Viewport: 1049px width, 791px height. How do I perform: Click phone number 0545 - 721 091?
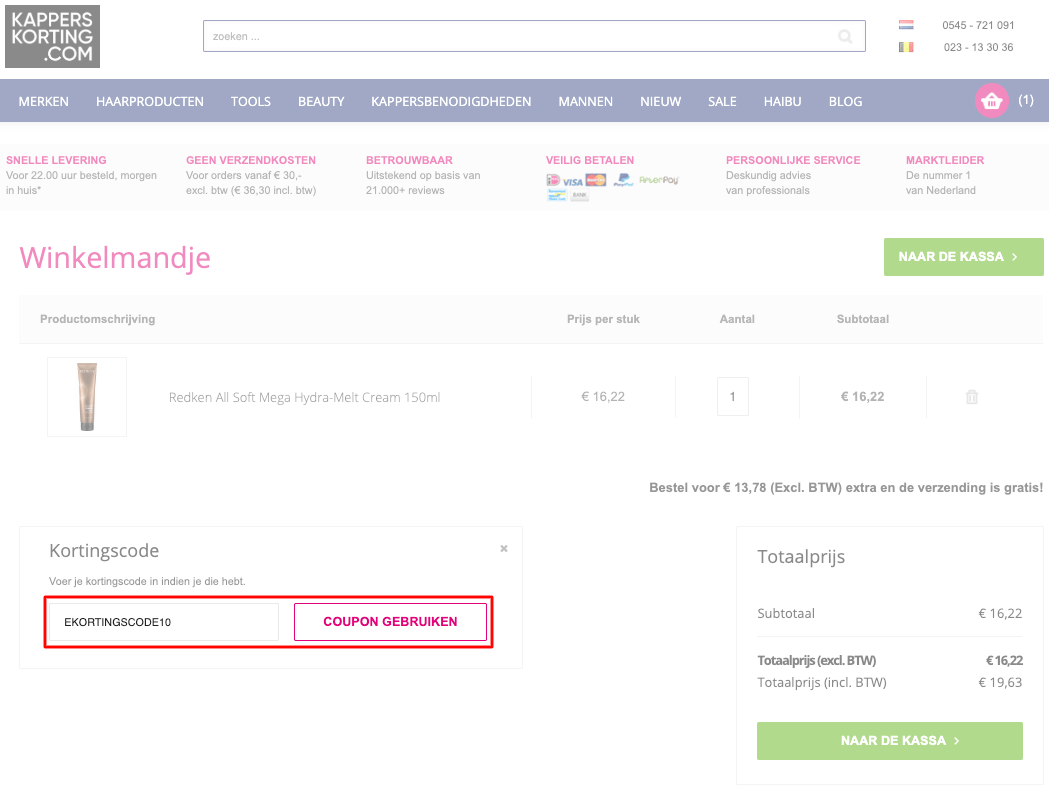click(978, 25)
